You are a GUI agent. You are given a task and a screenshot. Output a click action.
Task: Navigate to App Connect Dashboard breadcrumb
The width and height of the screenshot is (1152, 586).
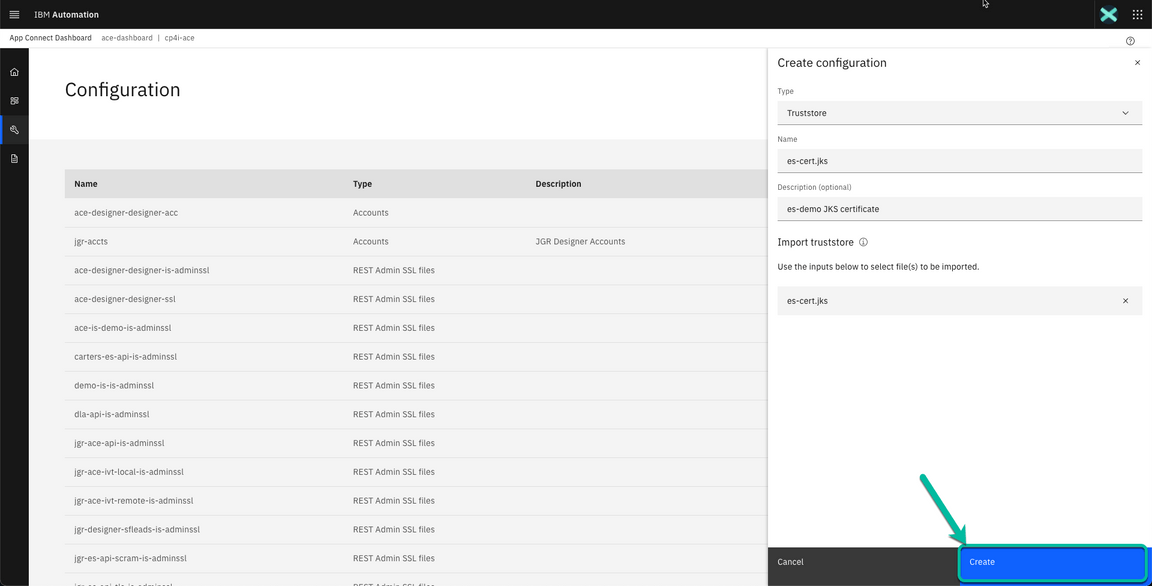(49, 37)
